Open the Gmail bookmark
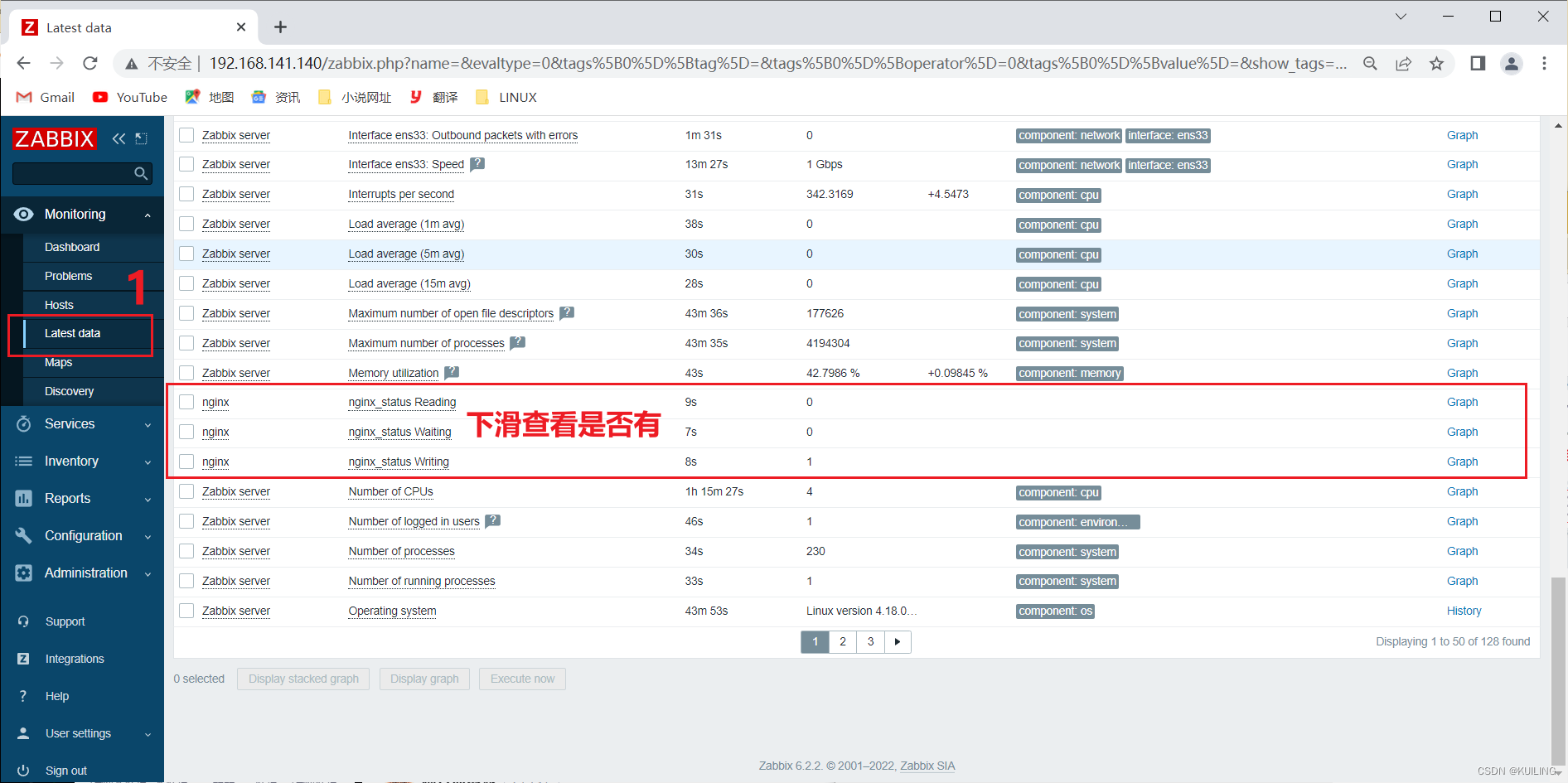Image resolution: width=1568 pixels, height=783 pixels. click(46, 97)
